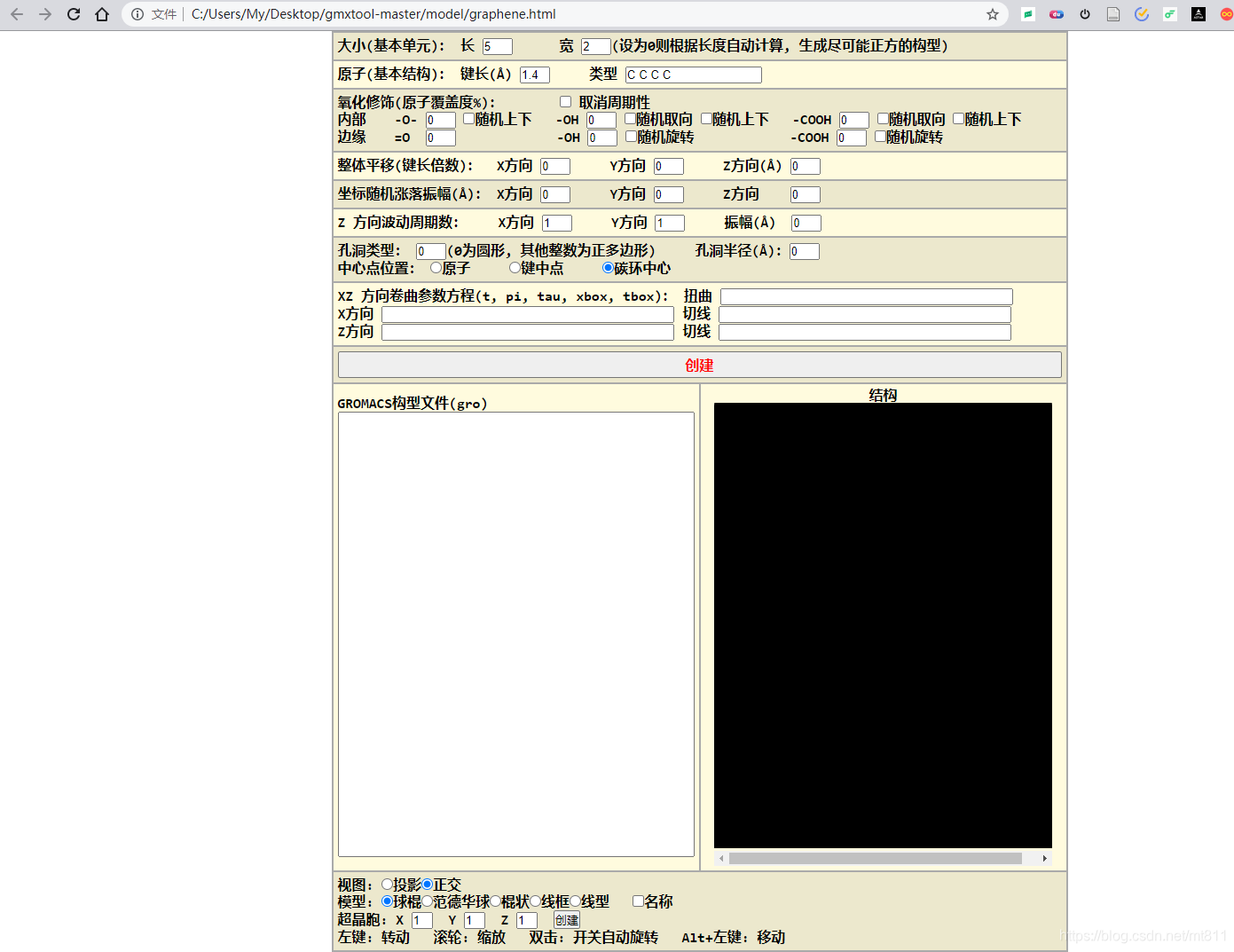Click the 类型 atom type field
1234x952 pixels.
tap(694, 75)
